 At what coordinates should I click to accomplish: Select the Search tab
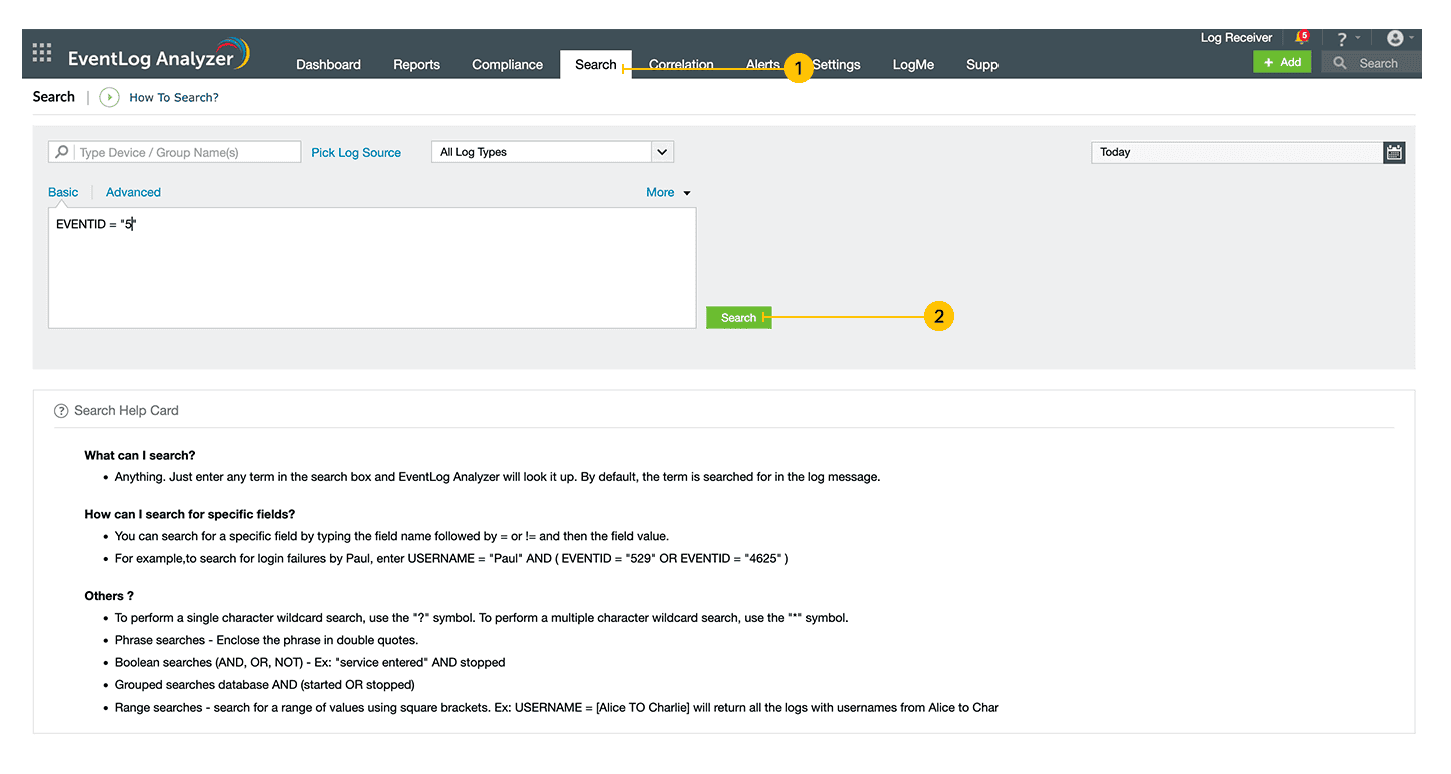[596, 64]
